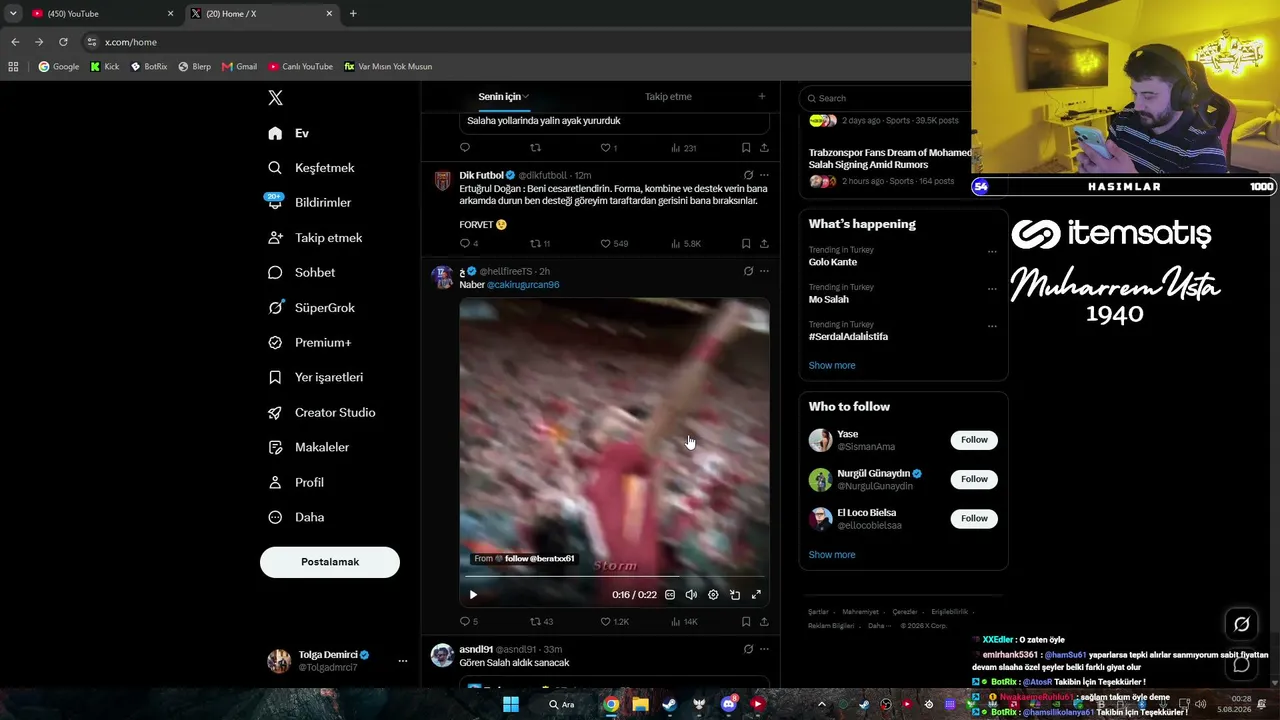1280x720 pixels.
Task: Reload the page in Chrome
Action: pyautogui.click(x=63, y=42)
